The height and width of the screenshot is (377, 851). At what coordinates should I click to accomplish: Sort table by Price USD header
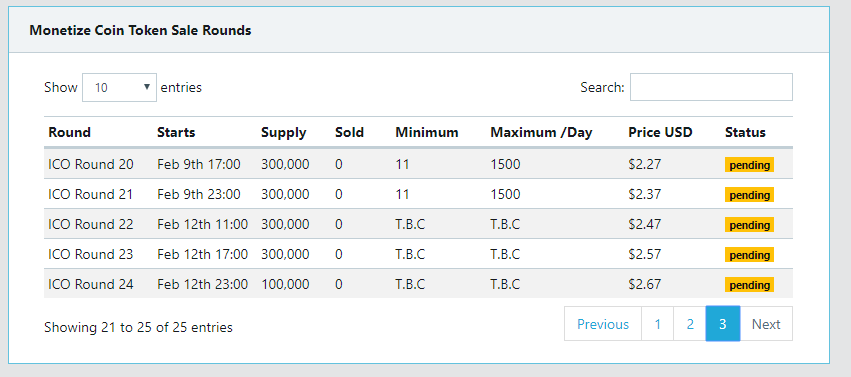tap(661, 132)
